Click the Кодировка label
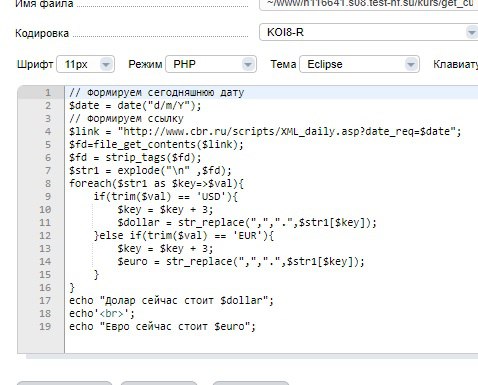The image size is (478, 385). pos(42,33)
